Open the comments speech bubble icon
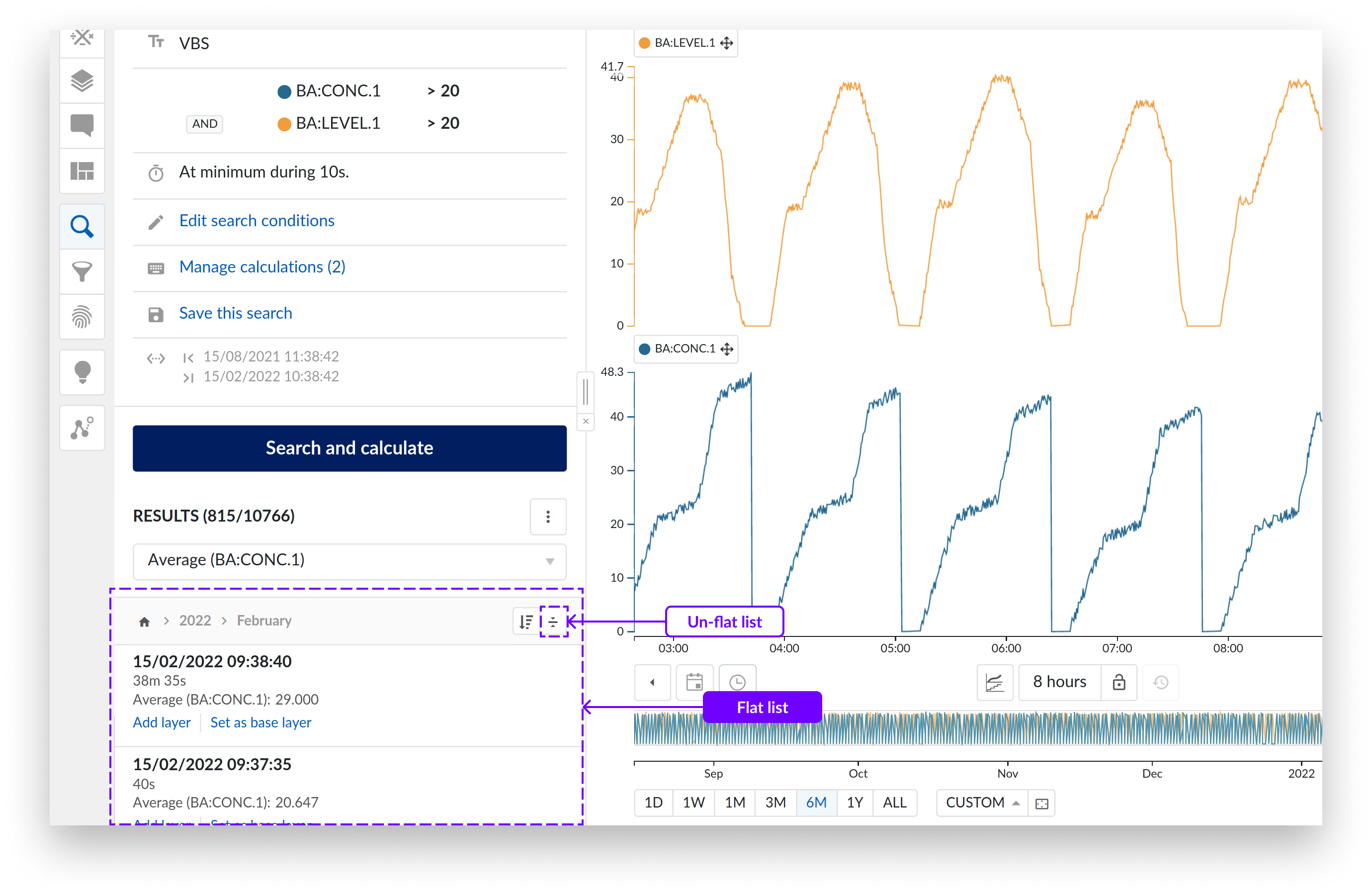 pos(82,125)
